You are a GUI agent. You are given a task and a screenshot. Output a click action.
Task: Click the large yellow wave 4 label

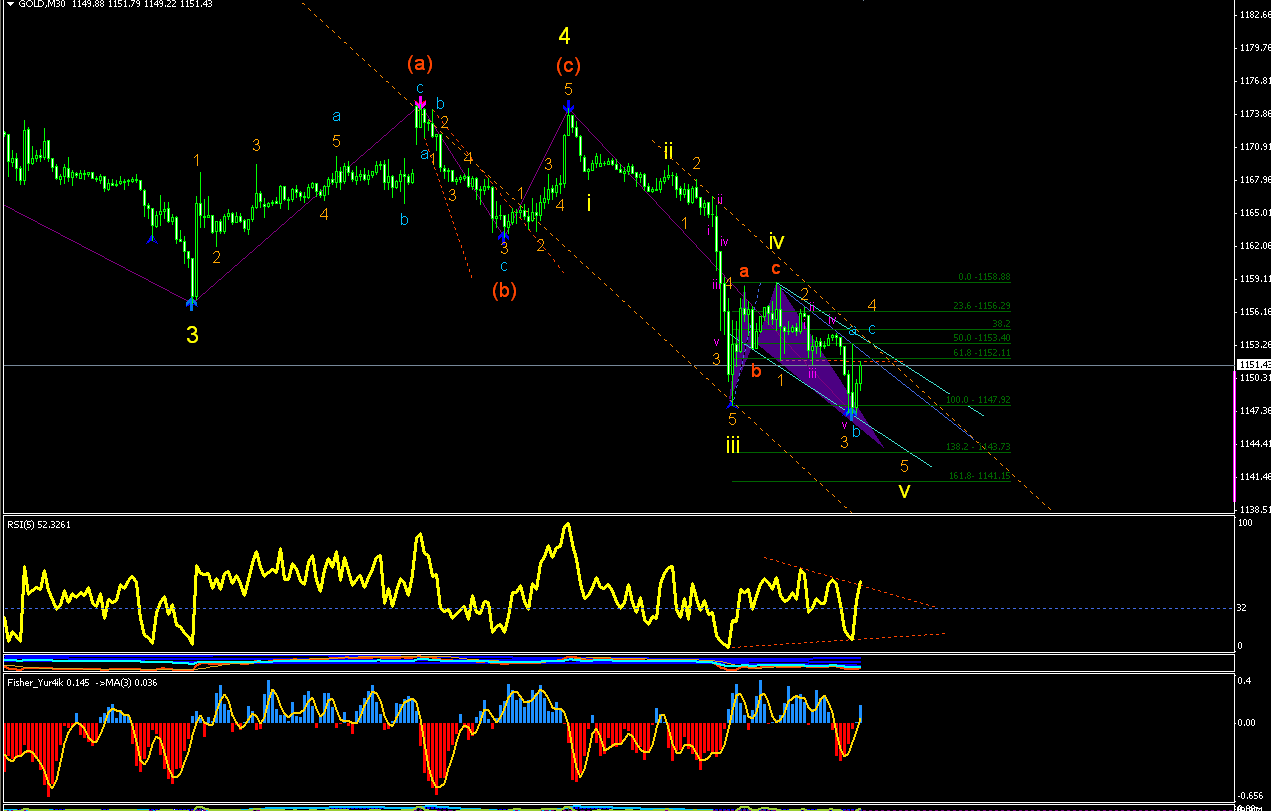tap(565, 36)
